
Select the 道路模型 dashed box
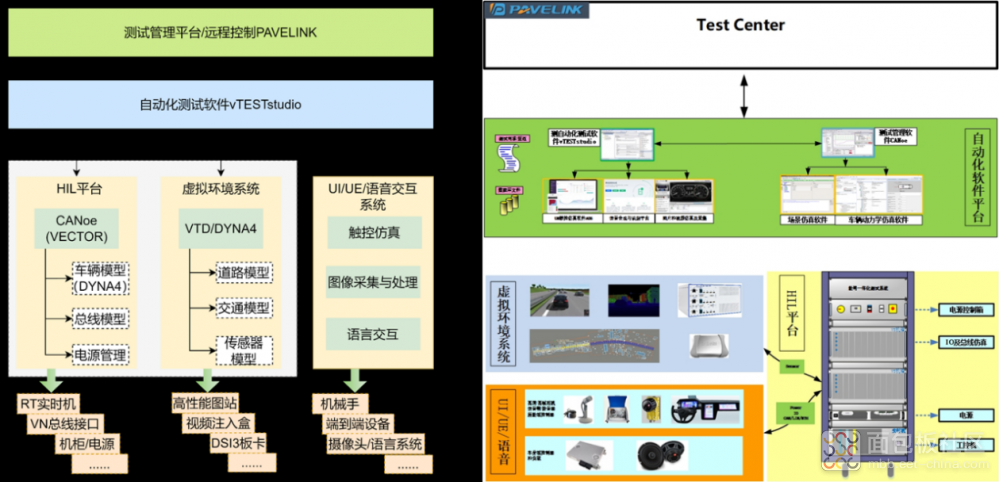pos(244,273)
